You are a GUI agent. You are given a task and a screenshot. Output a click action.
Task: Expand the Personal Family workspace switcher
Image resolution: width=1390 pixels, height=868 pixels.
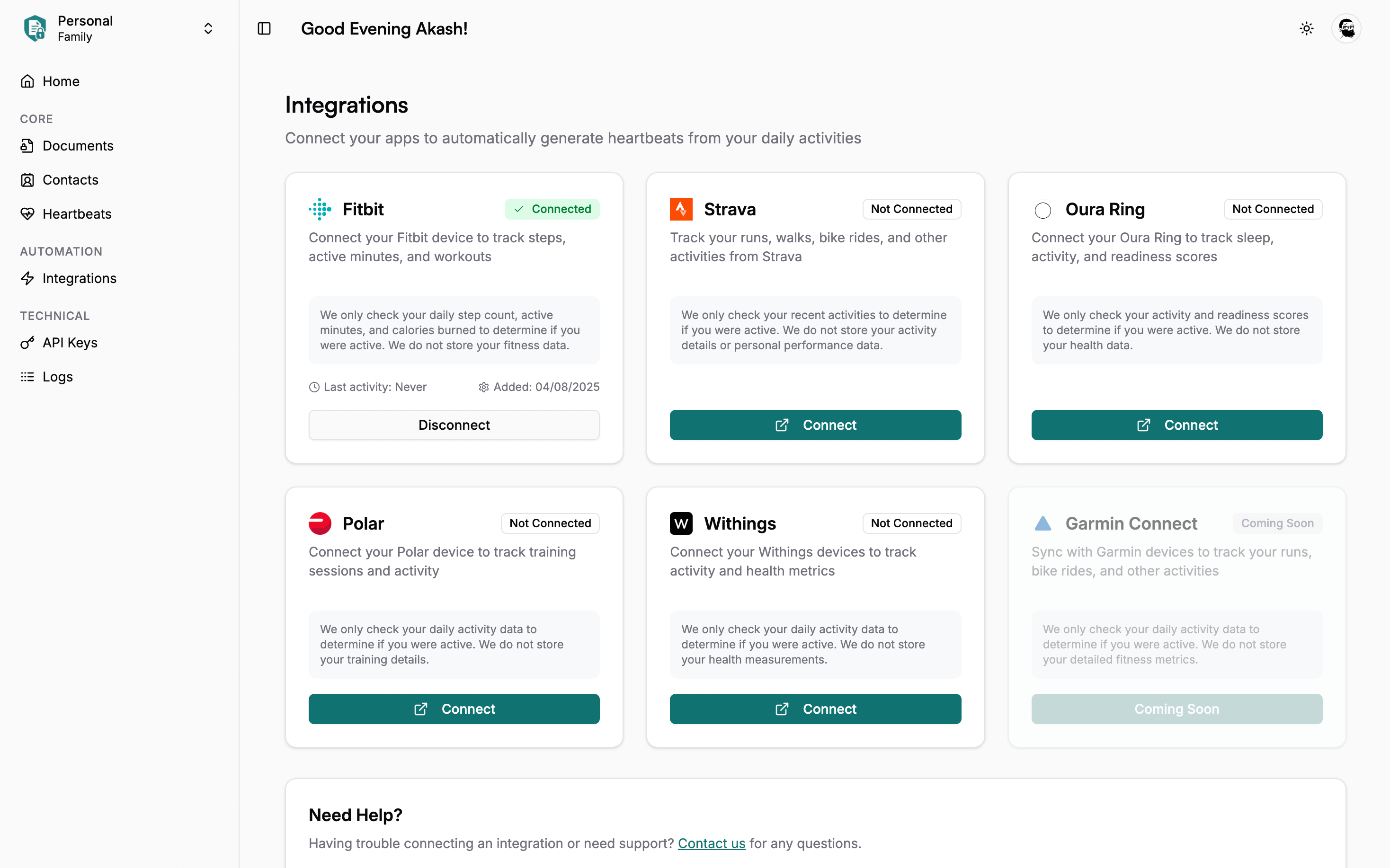pyautogui.click(x=208, y=29)
